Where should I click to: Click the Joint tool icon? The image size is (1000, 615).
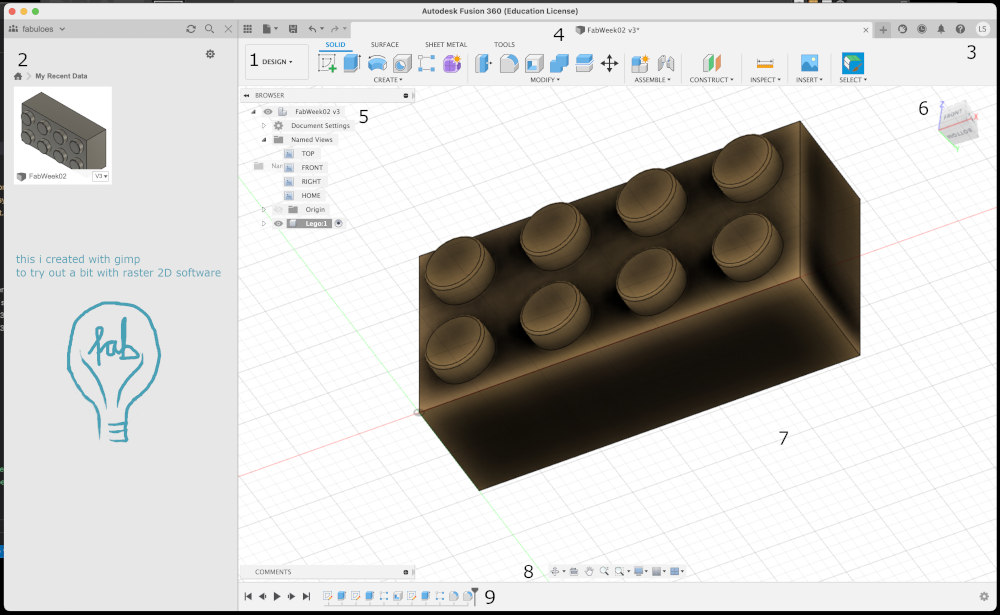click(x=666, y=63)
